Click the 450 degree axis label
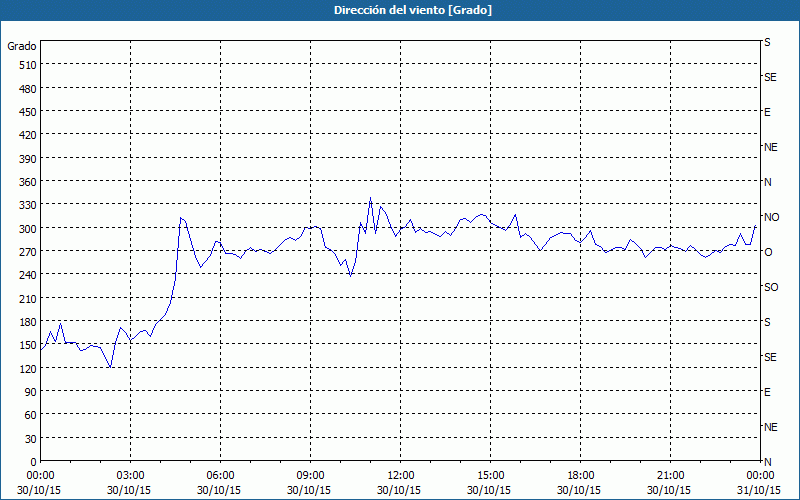 pos(28,112)
